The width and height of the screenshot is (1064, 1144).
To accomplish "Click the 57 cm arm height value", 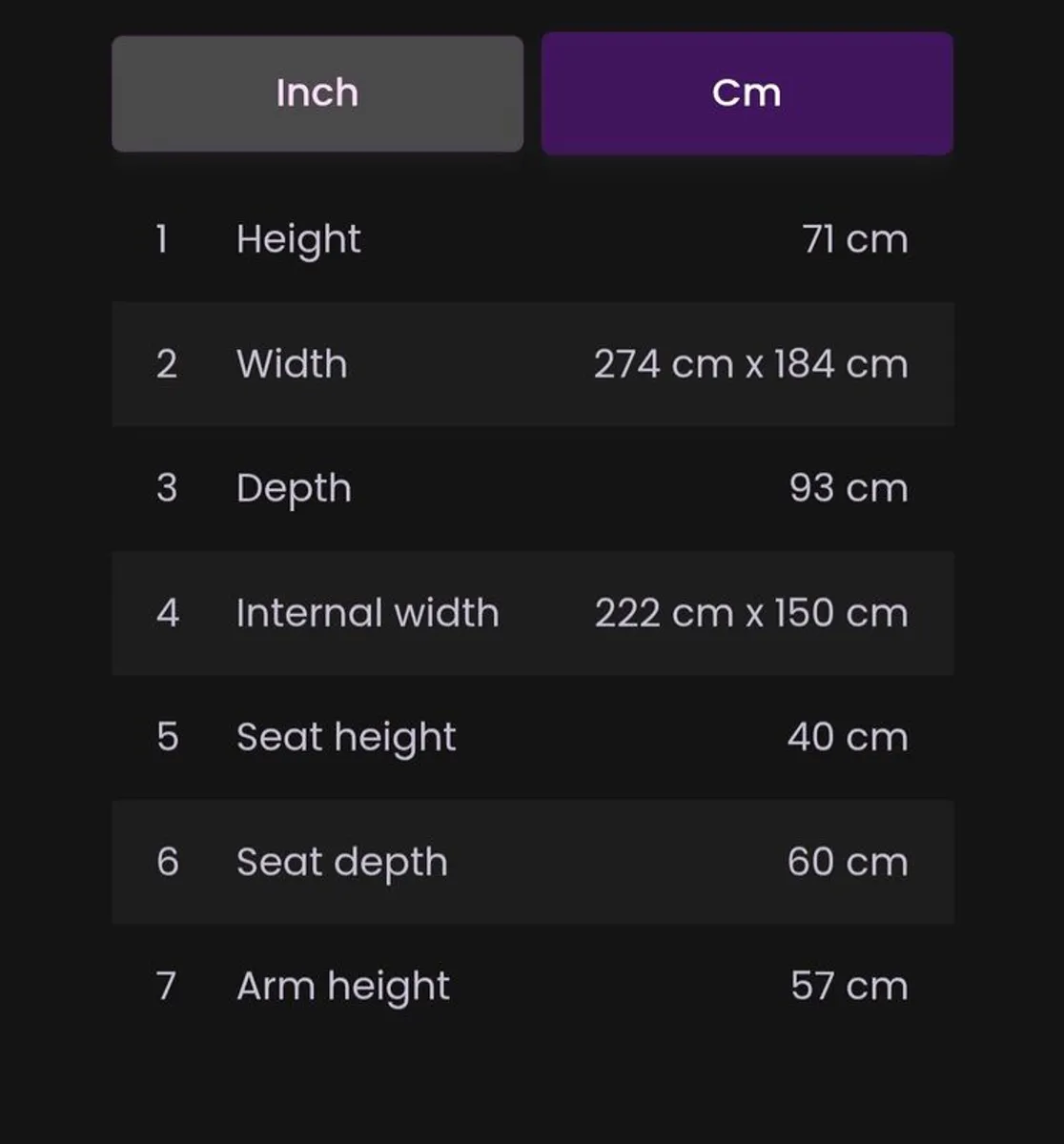I will [848, 986].
